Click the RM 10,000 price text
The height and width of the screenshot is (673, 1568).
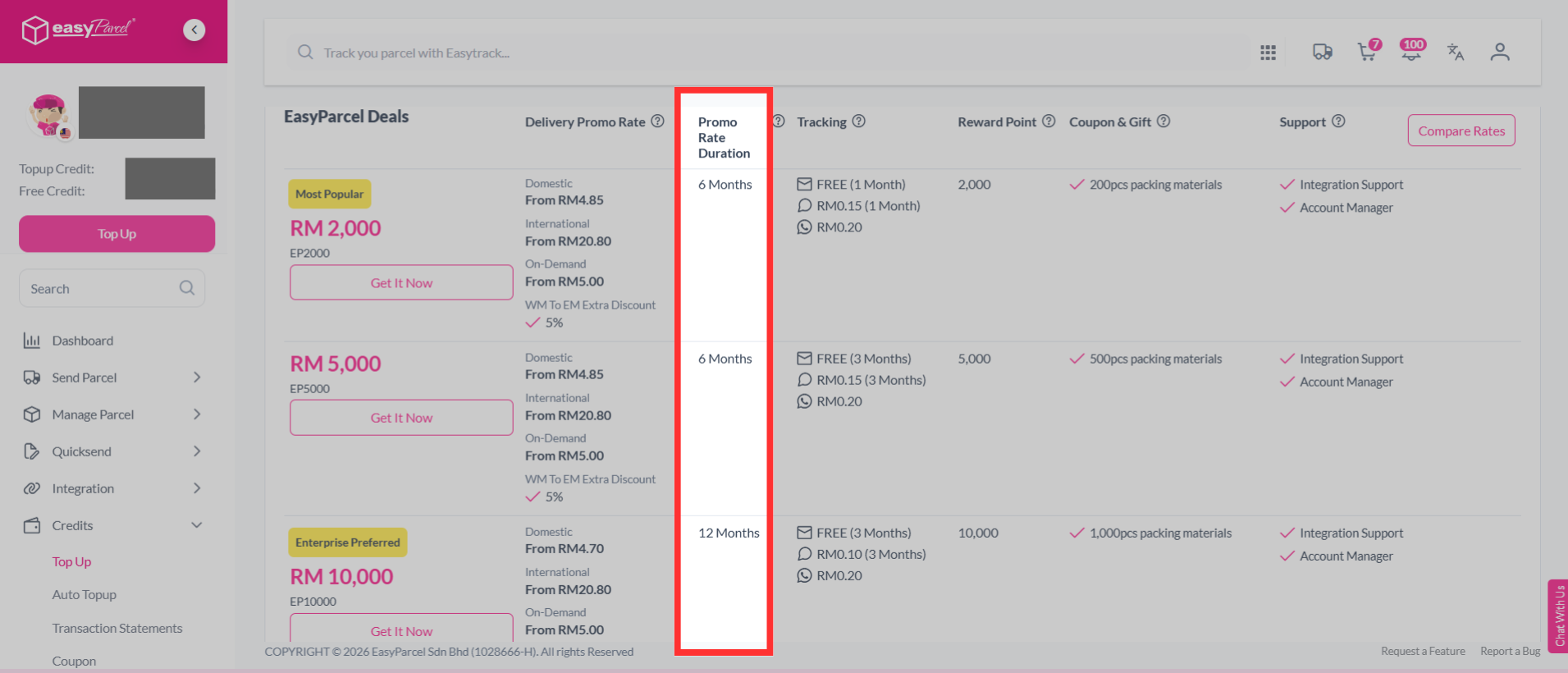[x=341, y=577]
